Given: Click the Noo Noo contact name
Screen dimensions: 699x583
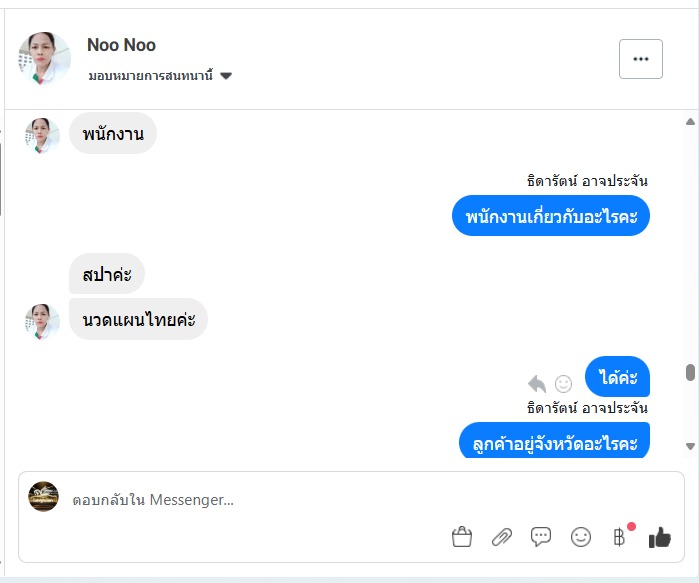Looking at the screenshot, I should 121,45.
